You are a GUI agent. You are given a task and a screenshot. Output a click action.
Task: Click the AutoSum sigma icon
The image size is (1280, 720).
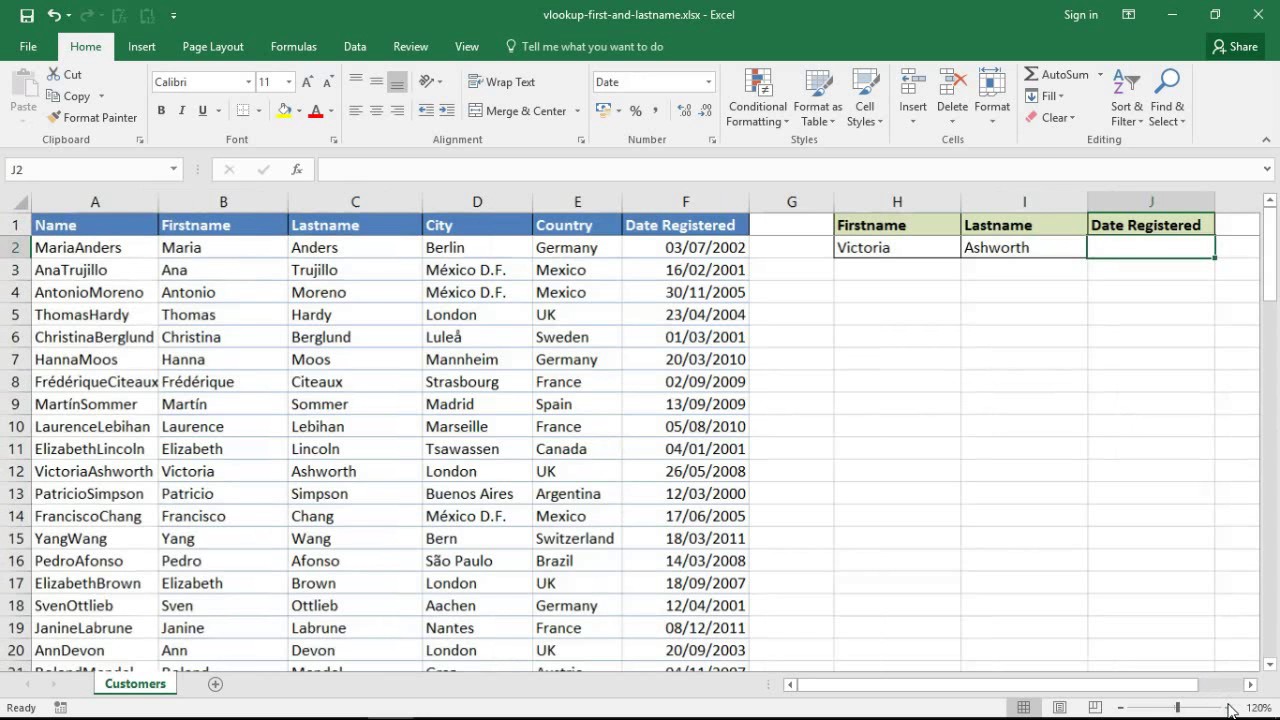point(1031,74)
